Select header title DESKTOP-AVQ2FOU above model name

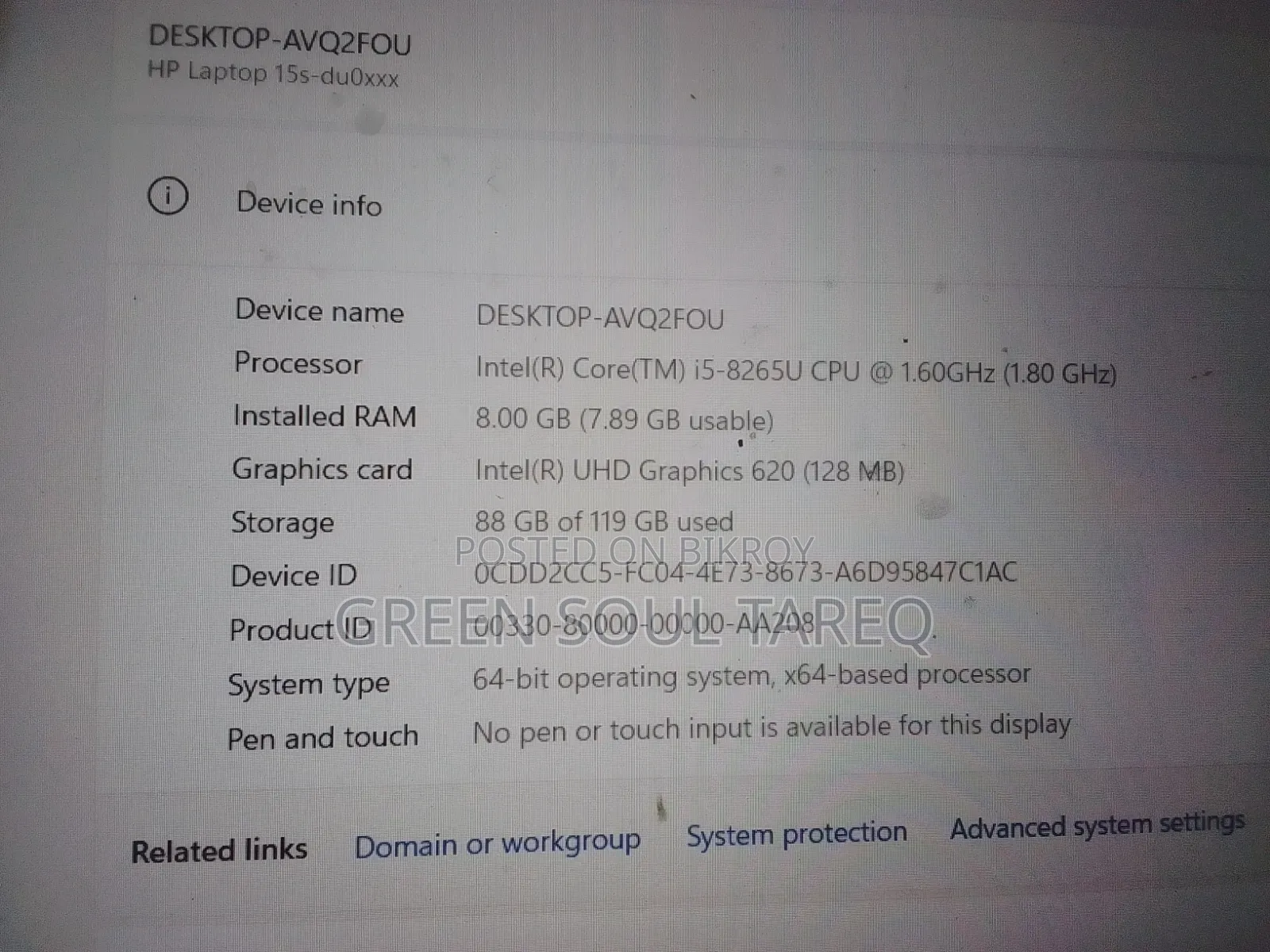click(x=280, y=40)
